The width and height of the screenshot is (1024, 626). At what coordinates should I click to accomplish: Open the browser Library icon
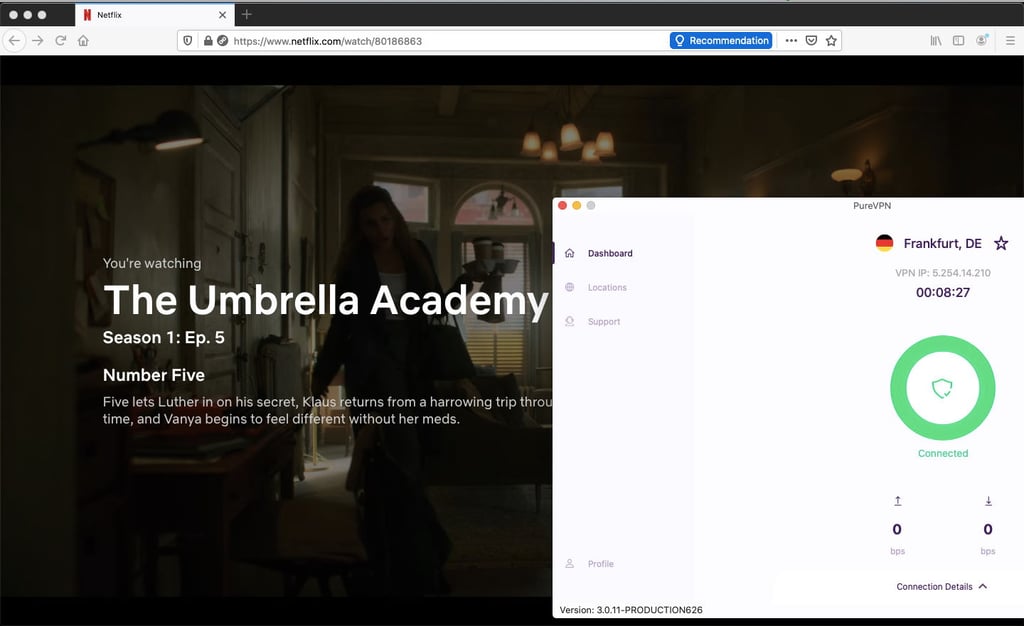(936, 40)
